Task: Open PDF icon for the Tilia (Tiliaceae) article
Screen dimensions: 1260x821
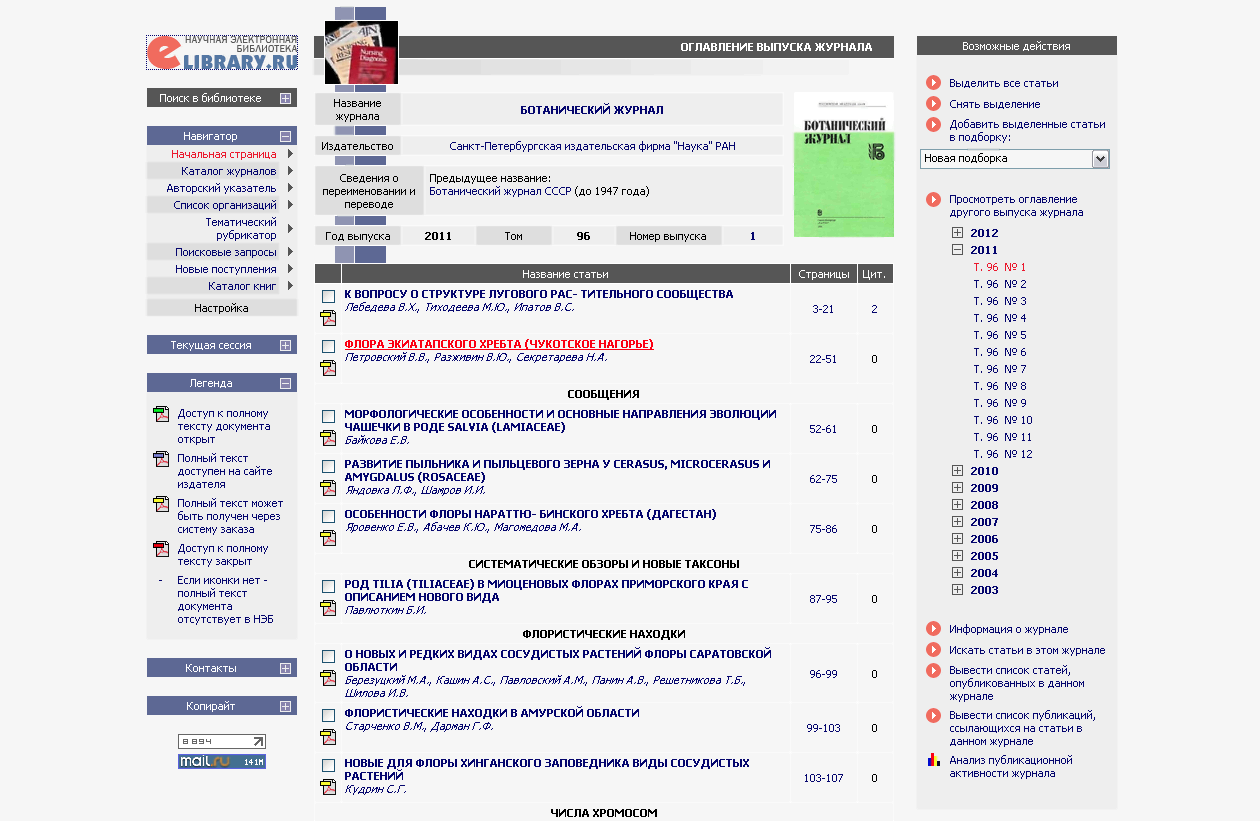Action: [328, 608]
